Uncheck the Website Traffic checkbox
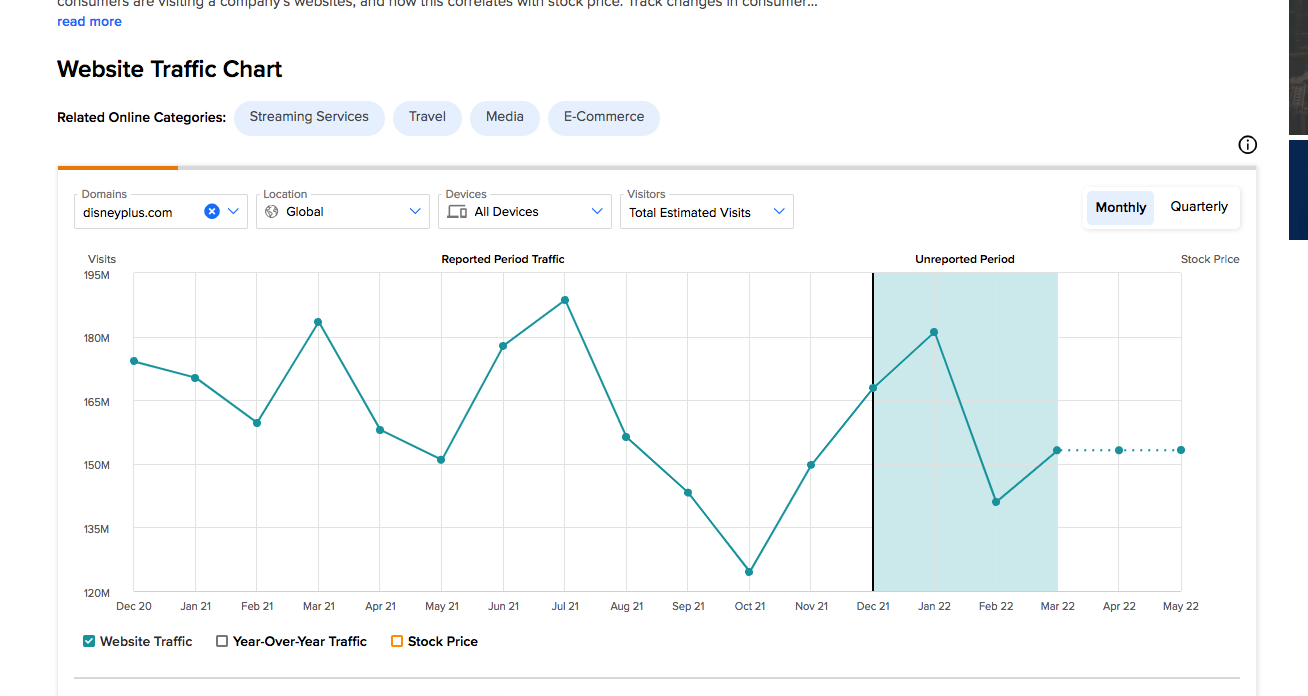Screen dimensions: 1308x696 89,641
